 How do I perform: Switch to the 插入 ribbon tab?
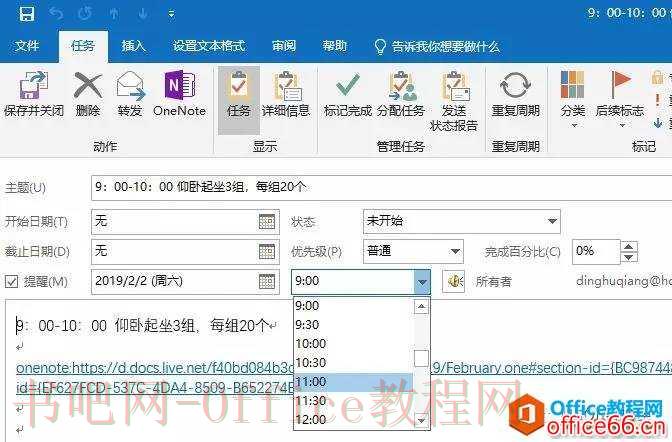pos(133,46)
